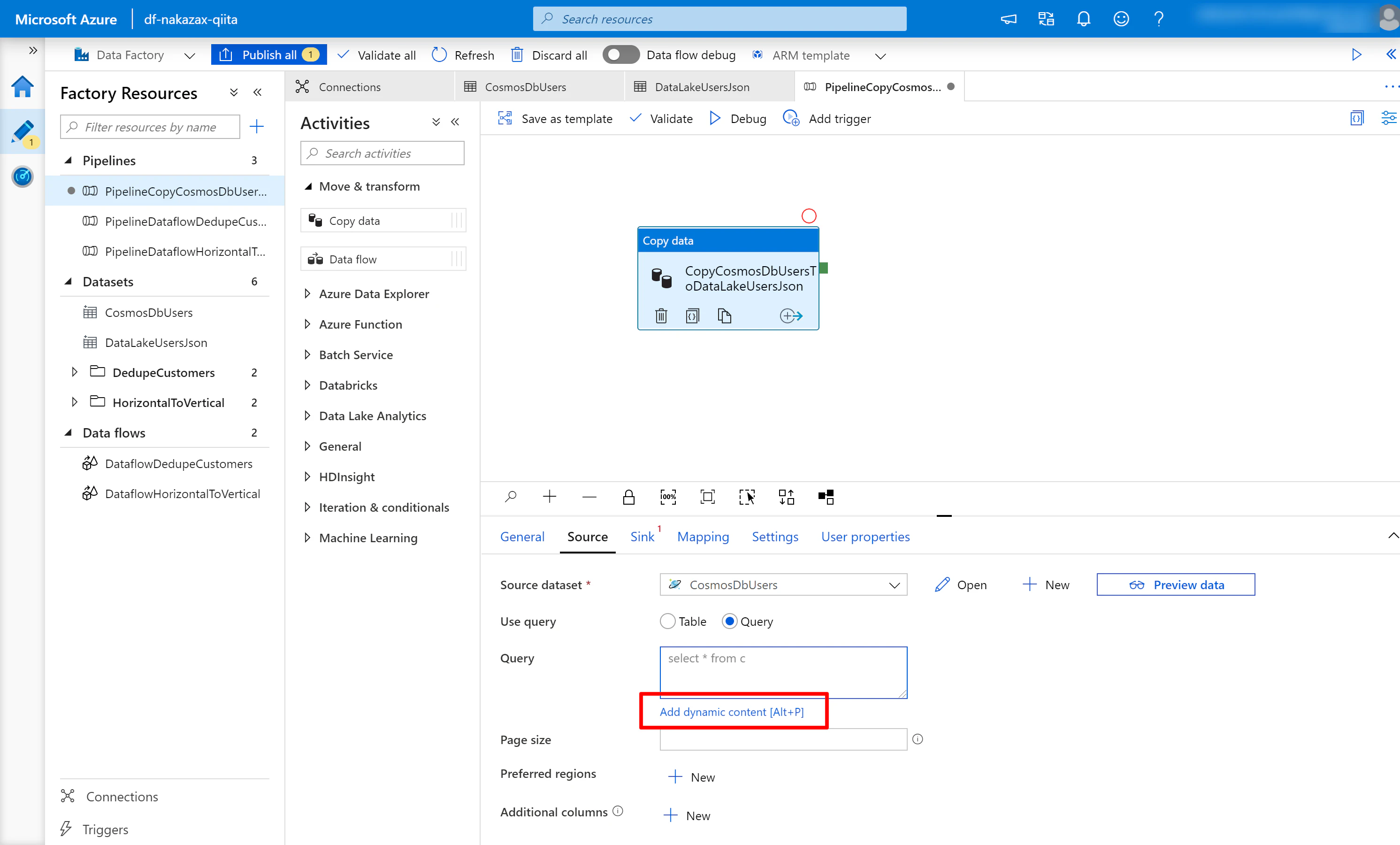Viewport: 1400px width, 845px height.
Task: View source code of the Copy data activity
Action: point(692,316)
